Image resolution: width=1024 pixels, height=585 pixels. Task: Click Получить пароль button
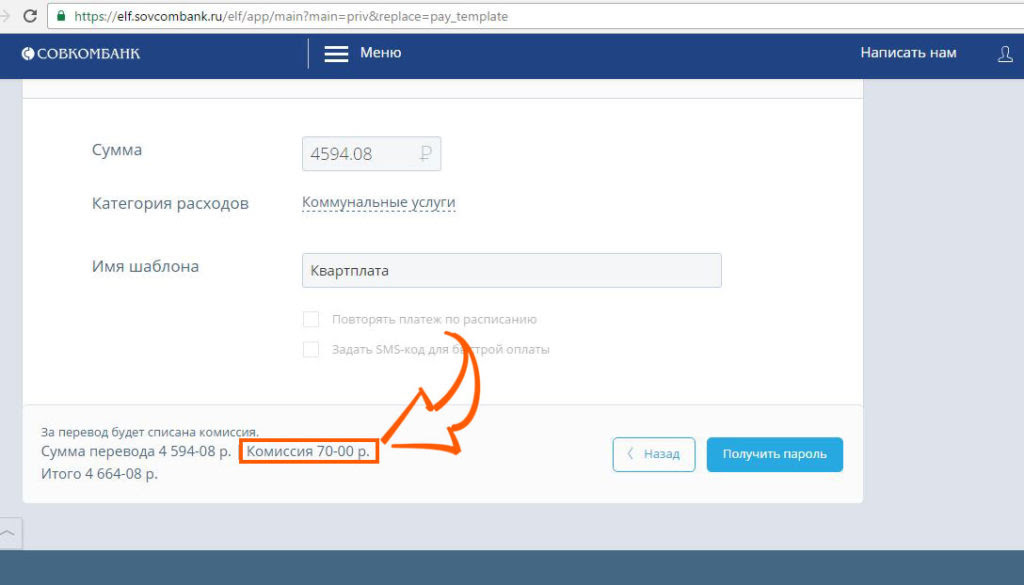(775, 454)
